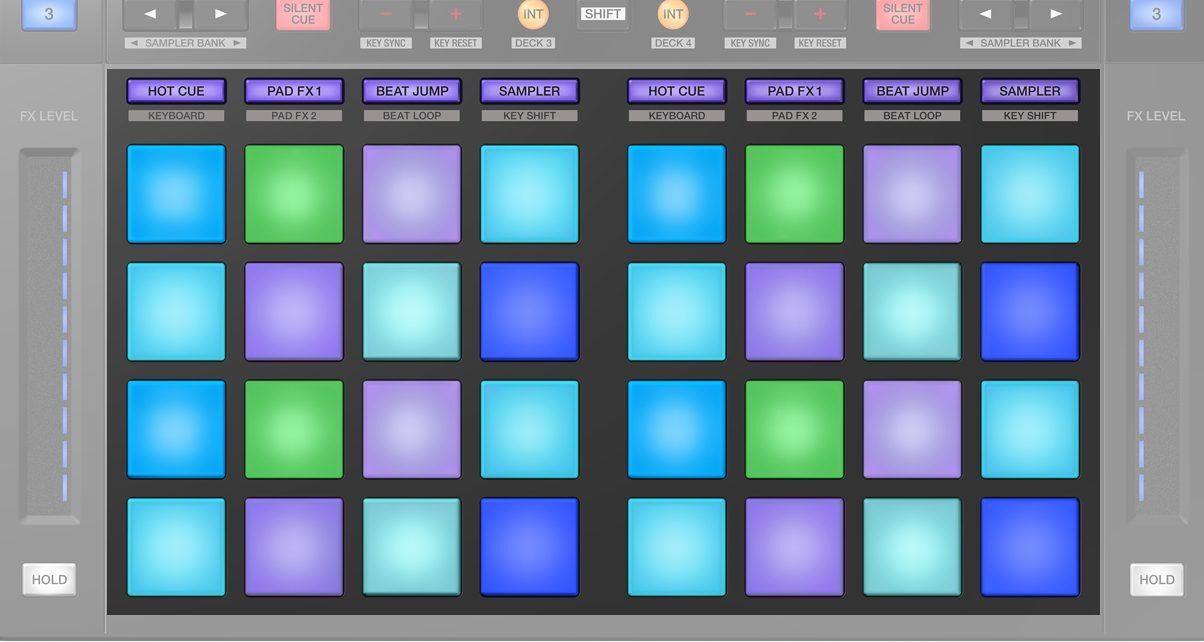The width and height of the screenshot is (1204, 642).
Task: Tap right deck top-row blue pad under HOT CUE
Action: point(677,194)
